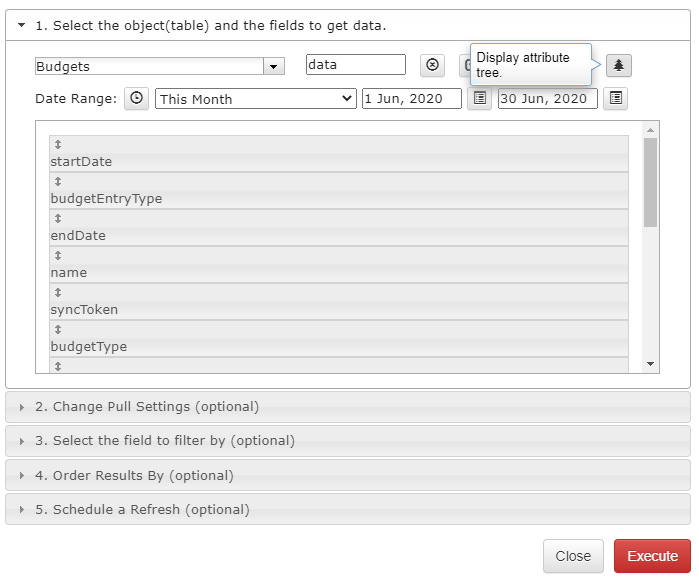Clear the data search field with the X icon

pos(432,65)
